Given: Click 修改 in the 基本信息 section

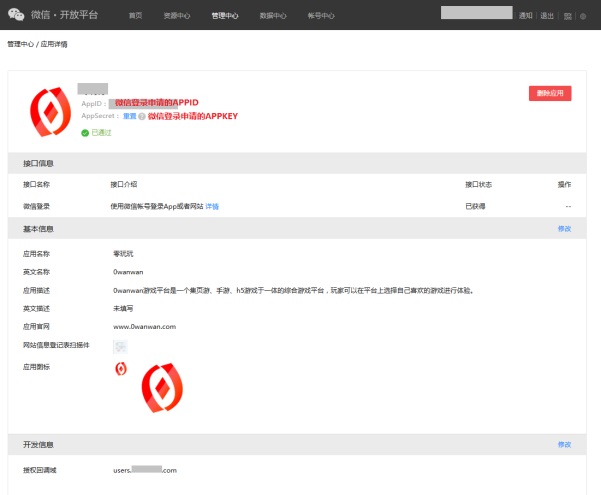Looking at the screenshot, I should click(564, 229).
